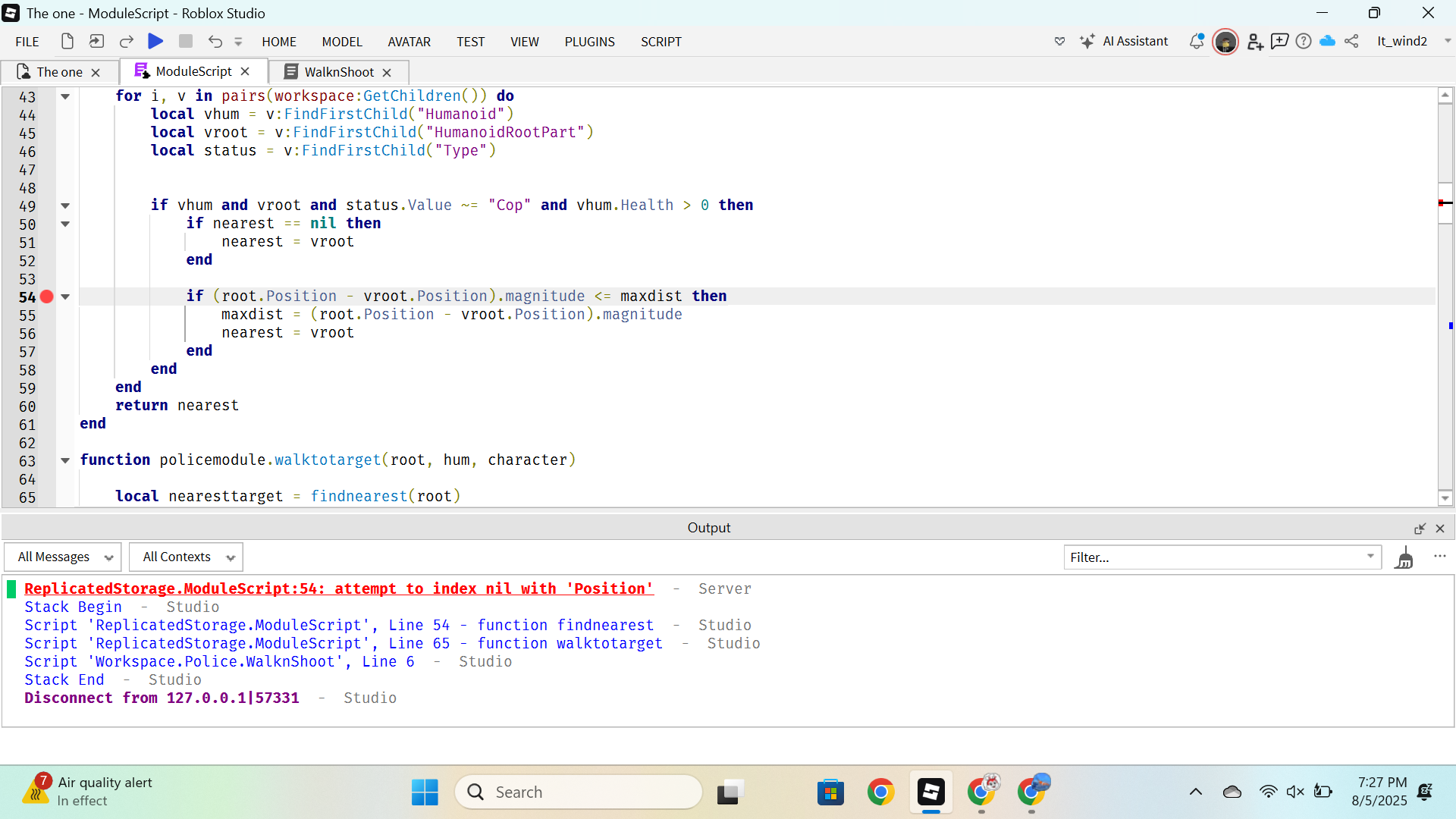Click the Stop playback icon
Screen dimensions: 1456x819
coord(185,42)
